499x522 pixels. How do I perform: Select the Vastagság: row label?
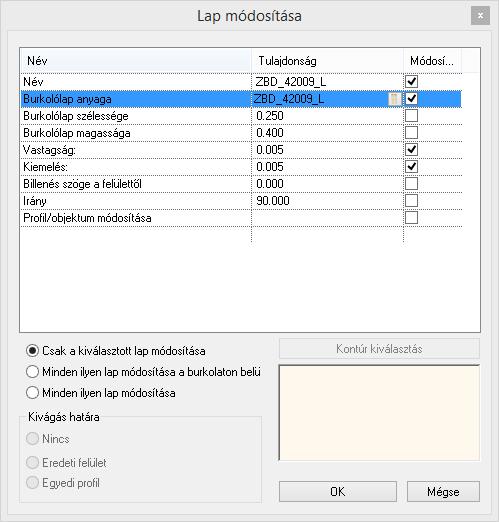tap(49, 150)
